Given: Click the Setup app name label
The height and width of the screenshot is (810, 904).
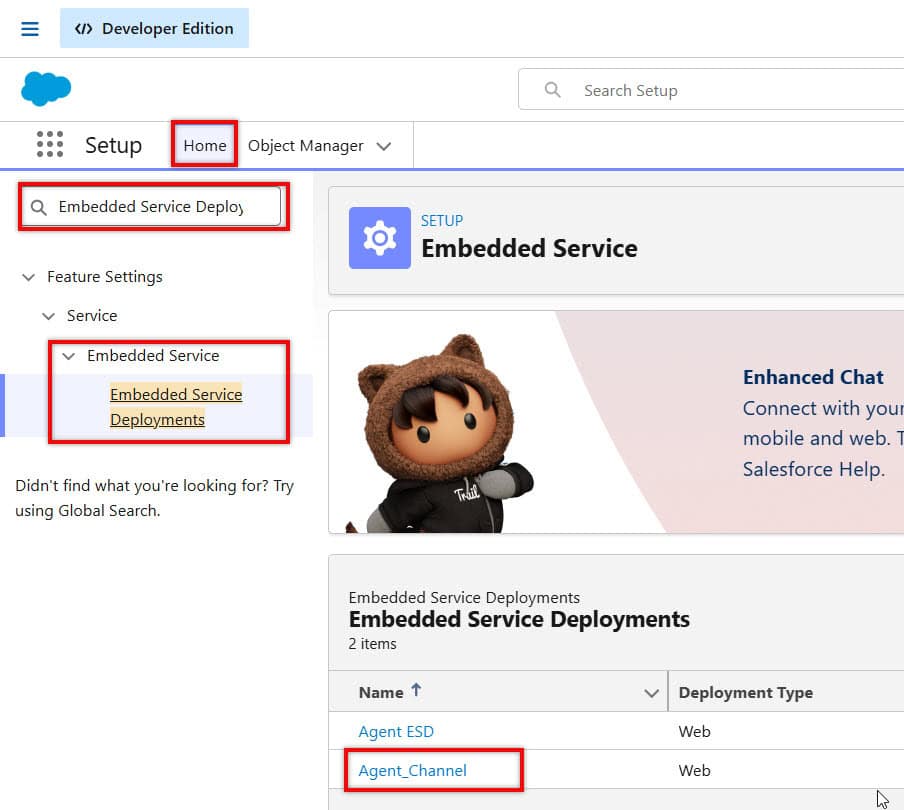Looking at the screenshot, I should (114, 145).
